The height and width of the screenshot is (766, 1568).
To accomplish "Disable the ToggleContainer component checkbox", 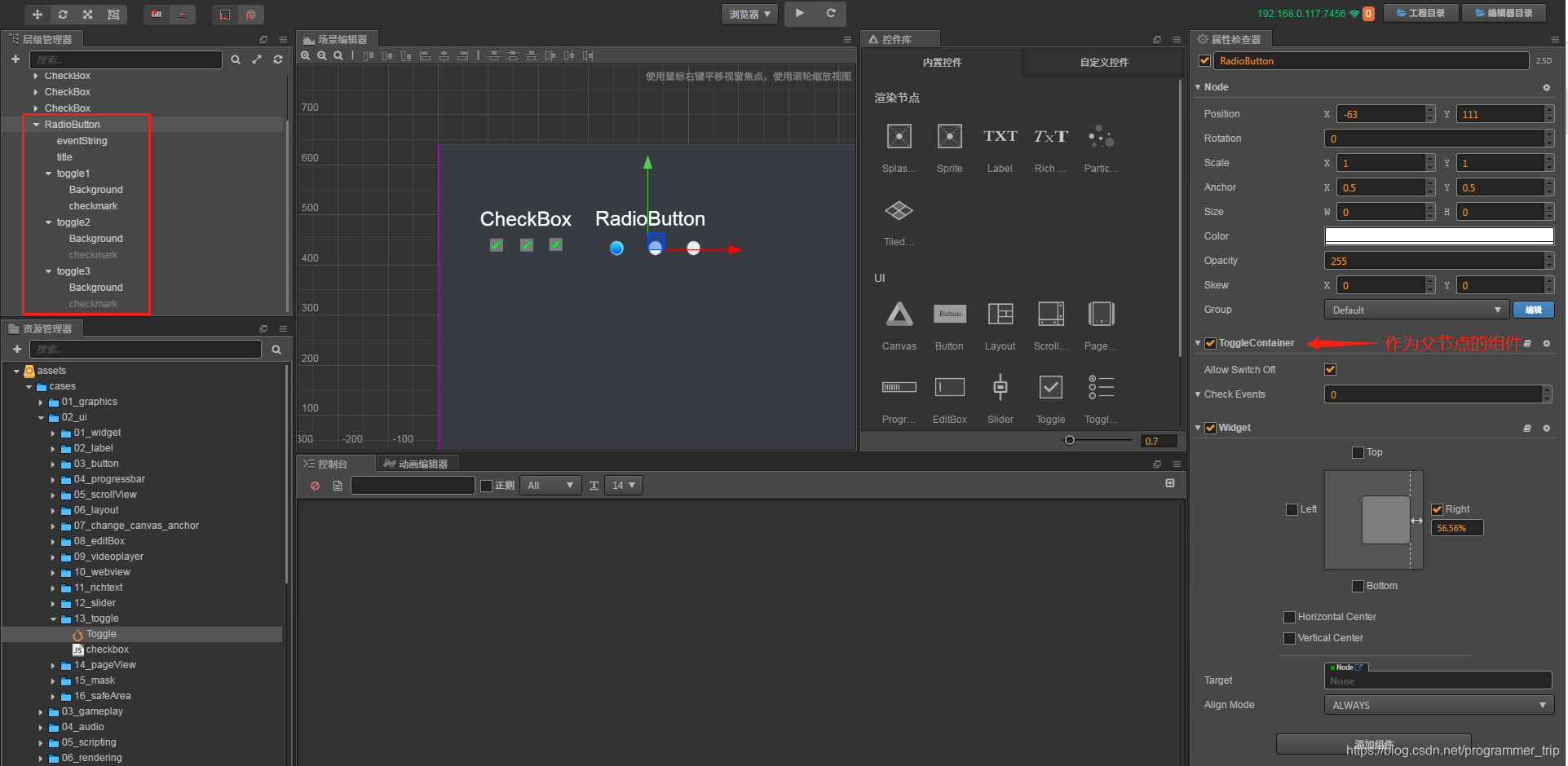I will [x=1210, y=343].
